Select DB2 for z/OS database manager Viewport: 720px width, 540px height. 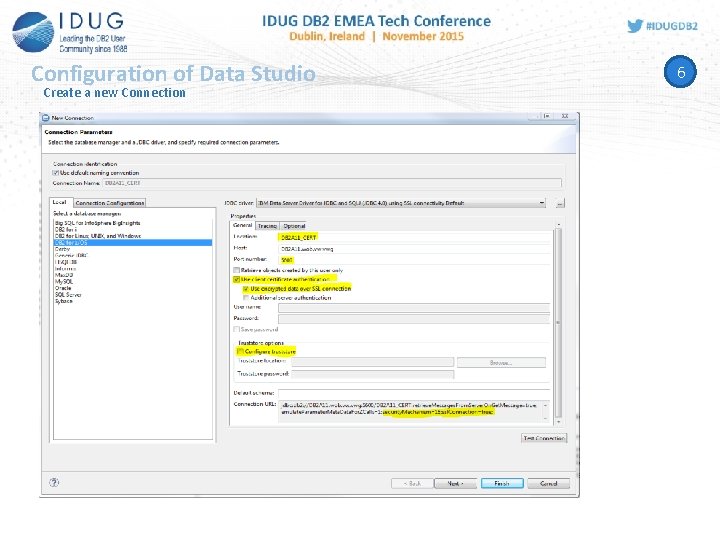point(133,242)
